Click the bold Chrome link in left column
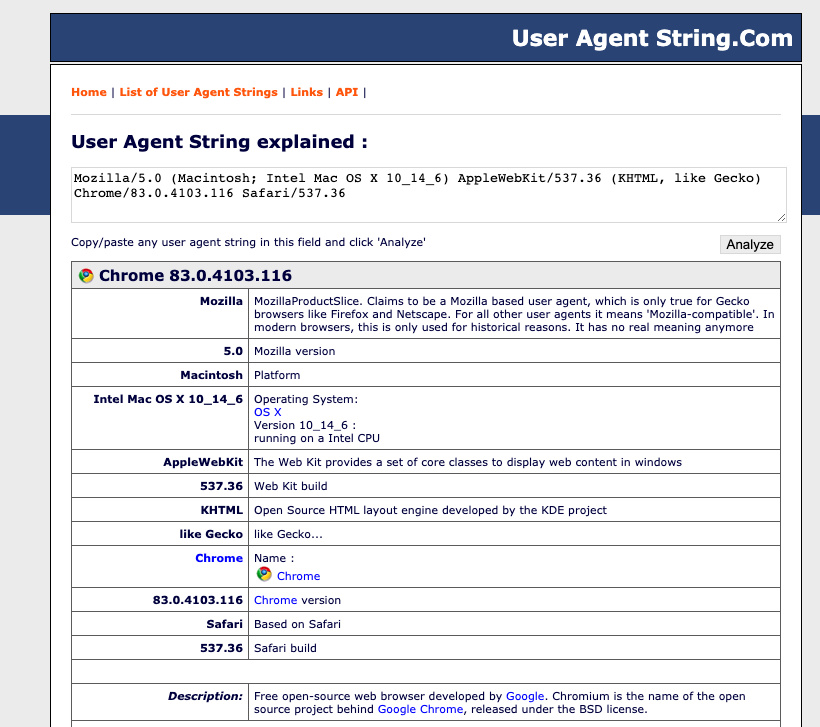 219,558
